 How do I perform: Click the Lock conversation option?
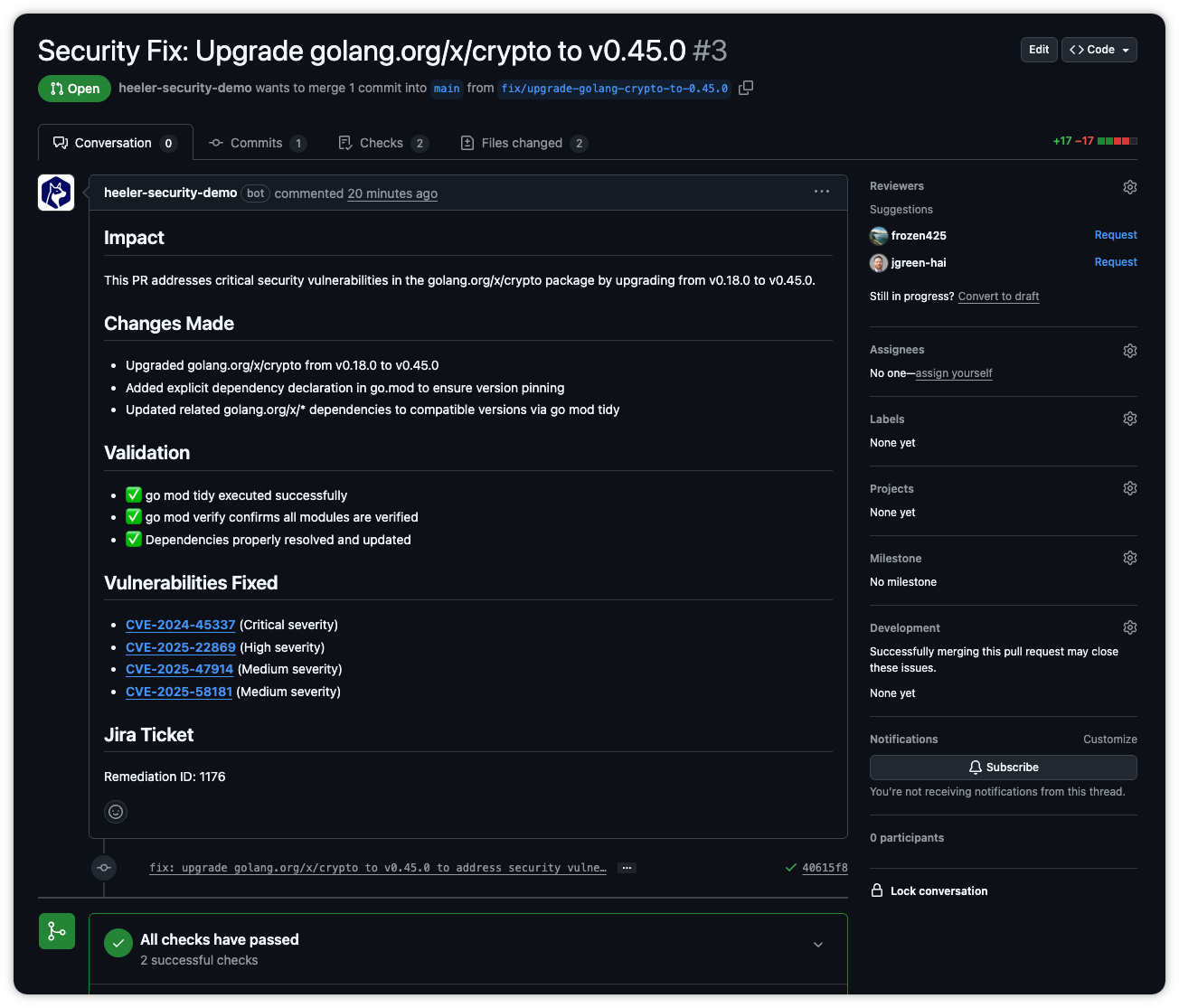[938, 891]
